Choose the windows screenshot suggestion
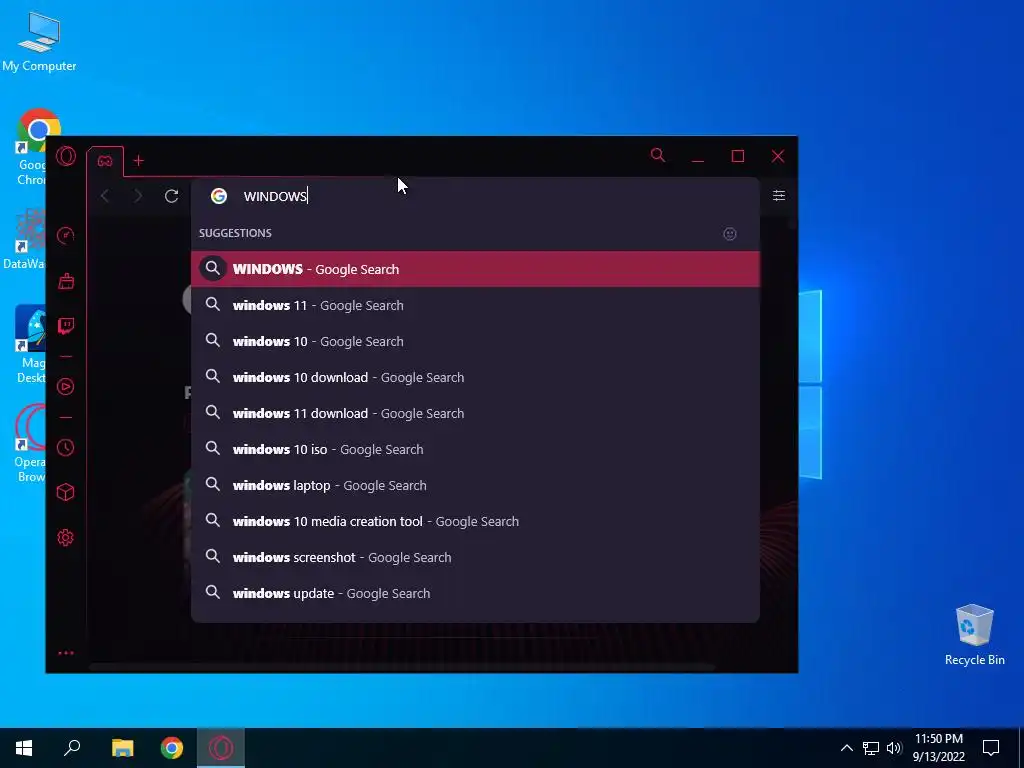Screen dimensions: 1024x768 (475, 556)
